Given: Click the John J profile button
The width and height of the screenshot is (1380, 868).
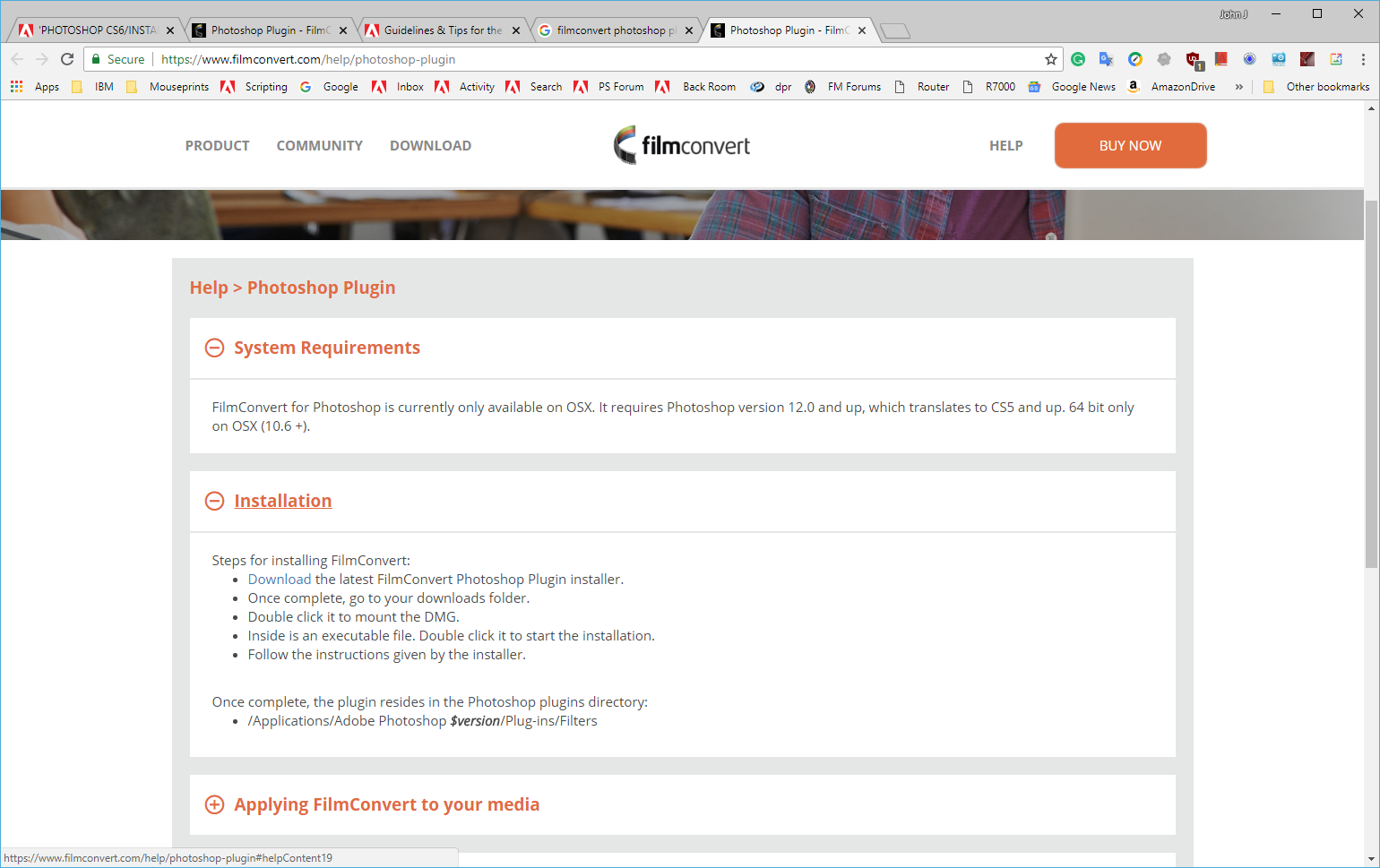Looking at the screenshot, I should click(x=1233, y=14).
